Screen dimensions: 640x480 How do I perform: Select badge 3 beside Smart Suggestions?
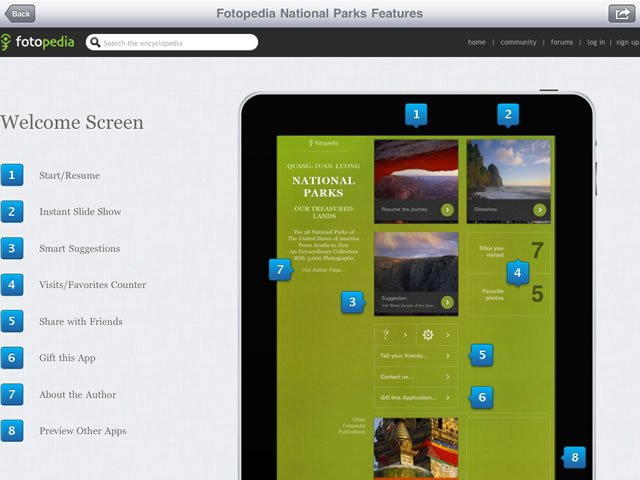click(x=12, y=248)
